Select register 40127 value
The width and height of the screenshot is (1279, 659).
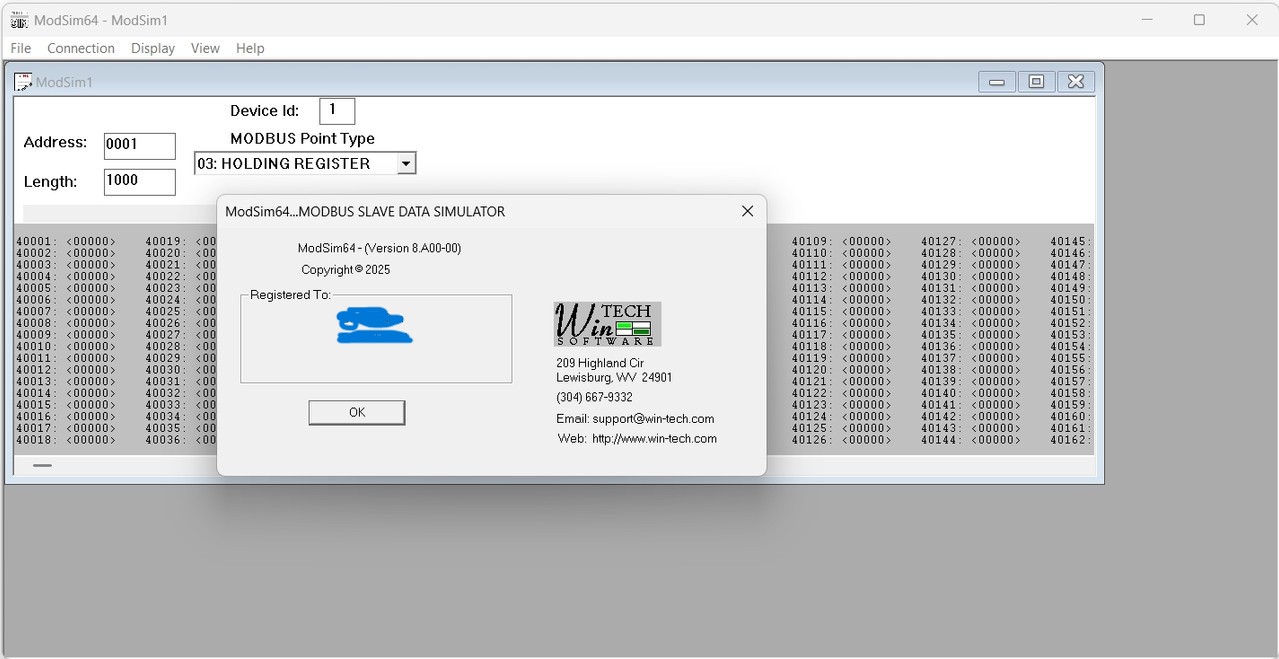(x=996, y=242)
